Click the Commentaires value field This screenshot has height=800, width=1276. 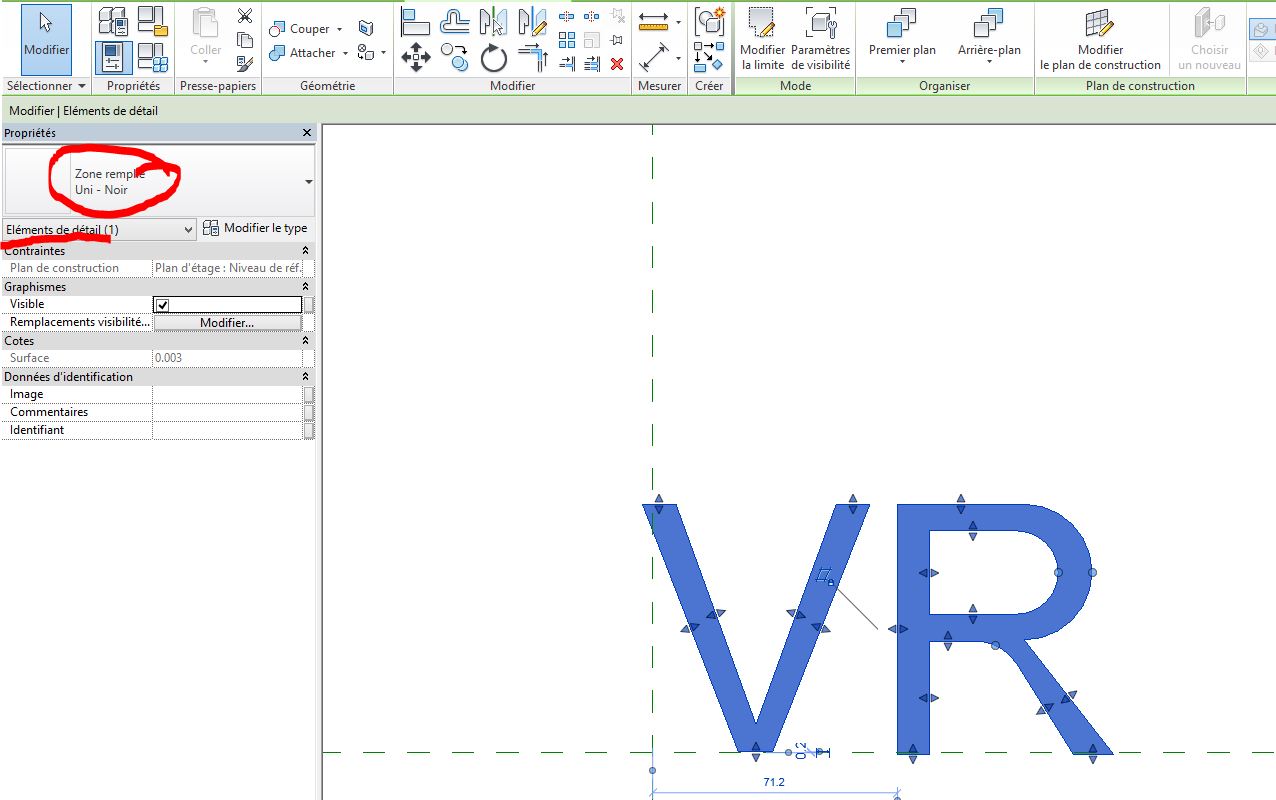[227, 412]
